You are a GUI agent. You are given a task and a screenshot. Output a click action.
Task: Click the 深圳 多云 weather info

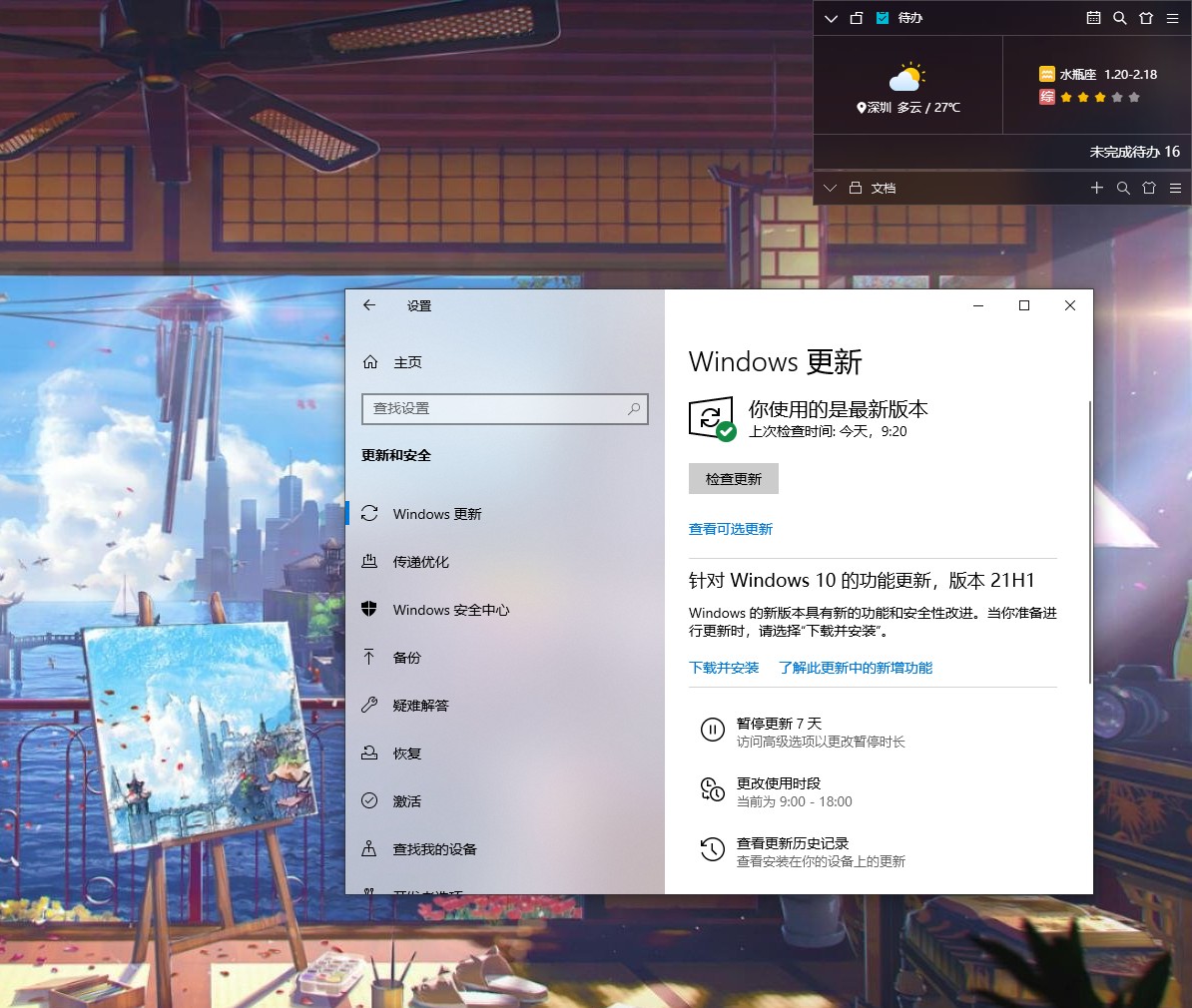[908, 108]
